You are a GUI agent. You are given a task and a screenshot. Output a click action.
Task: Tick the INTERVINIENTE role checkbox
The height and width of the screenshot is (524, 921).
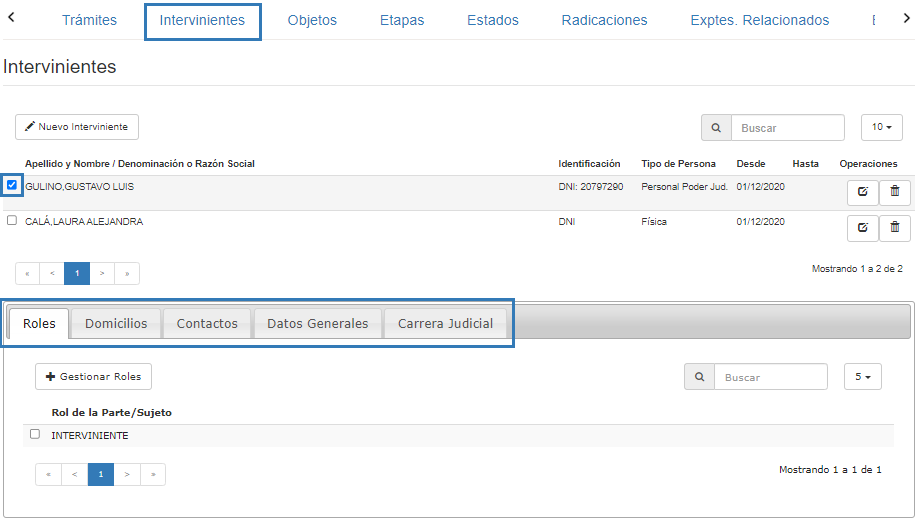pos(35,434)
